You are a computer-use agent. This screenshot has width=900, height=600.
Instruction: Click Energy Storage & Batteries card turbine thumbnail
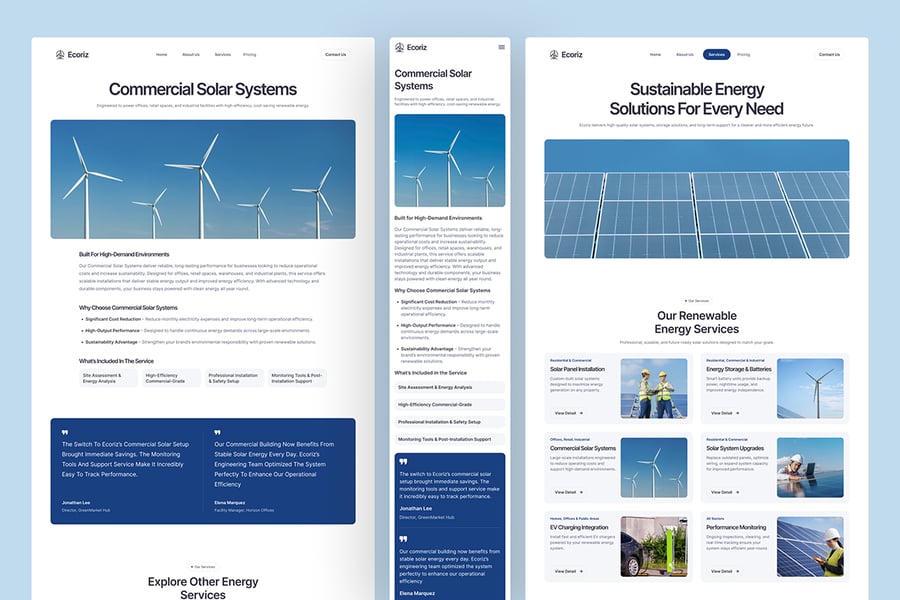810,388
